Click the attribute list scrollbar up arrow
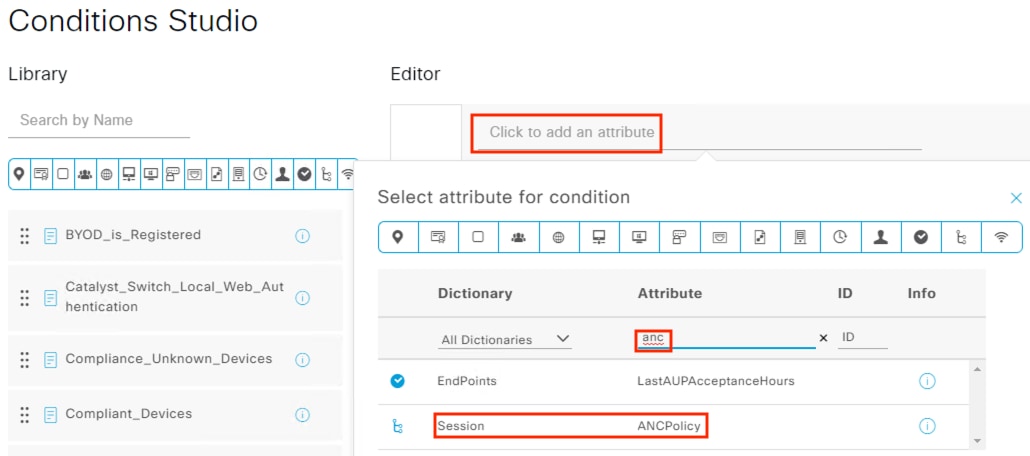Screen dimensions: 1030x456 pyautogui.click(x=977, y=369)
